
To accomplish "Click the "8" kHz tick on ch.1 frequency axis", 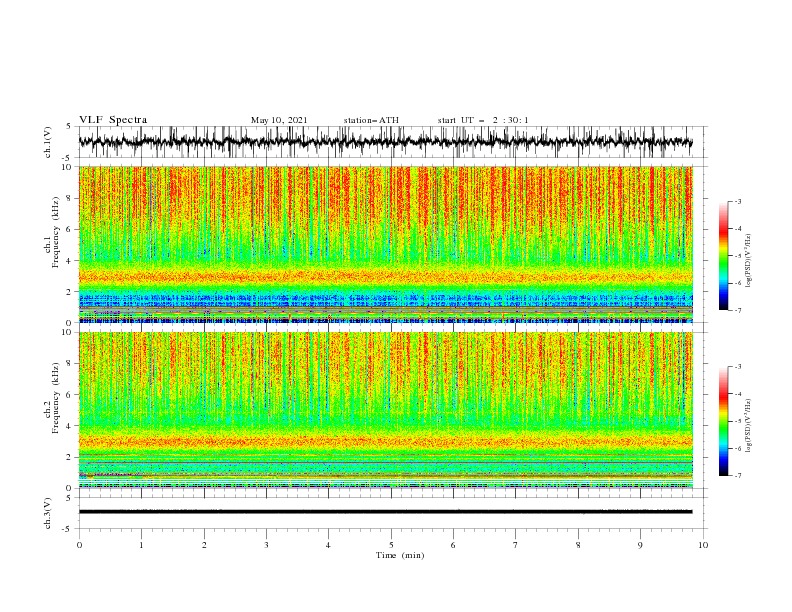I will pos(70,198).
